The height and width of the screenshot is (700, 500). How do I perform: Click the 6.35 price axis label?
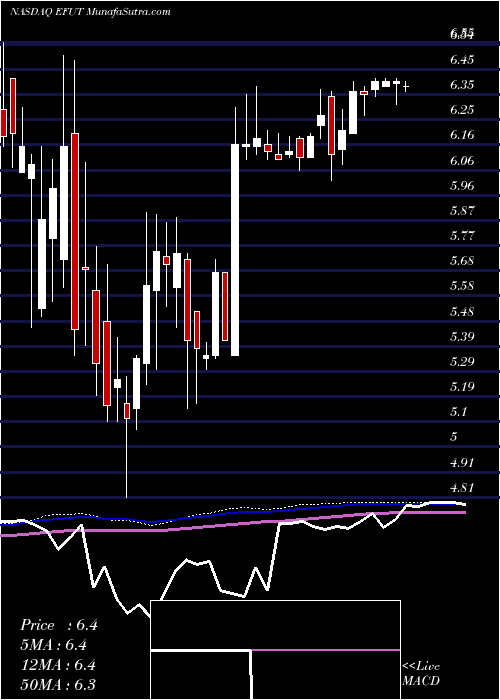click(x=462, y=85)
